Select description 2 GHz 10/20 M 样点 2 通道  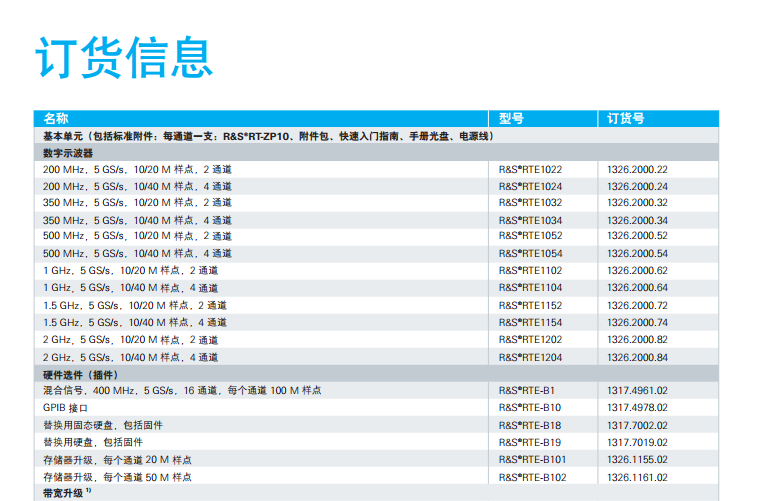tap(131, 340)
